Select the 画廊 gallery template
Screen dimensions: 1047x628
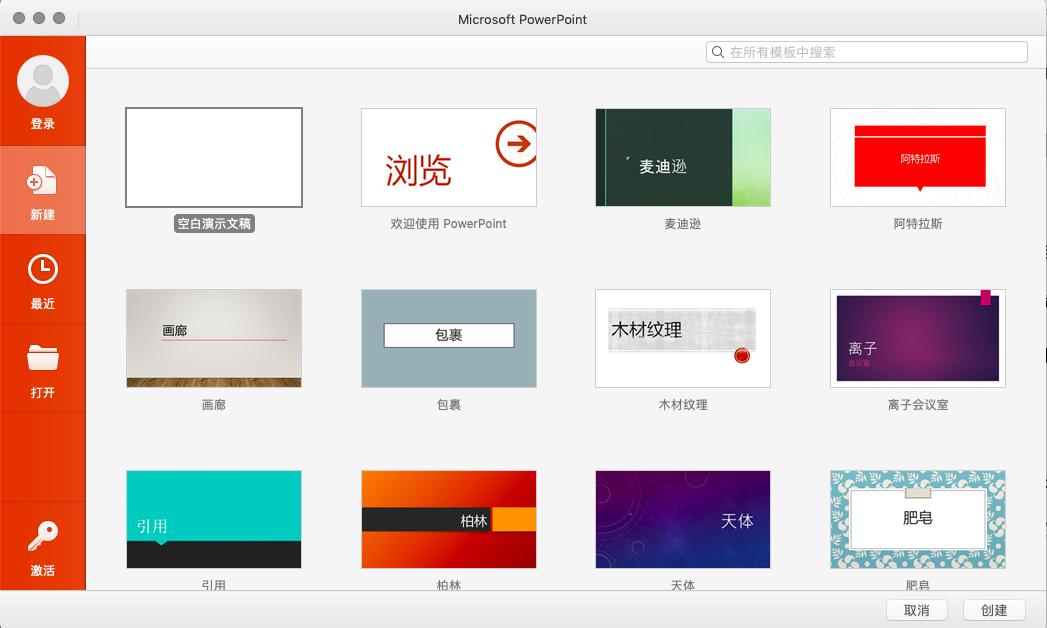(213, 338)
